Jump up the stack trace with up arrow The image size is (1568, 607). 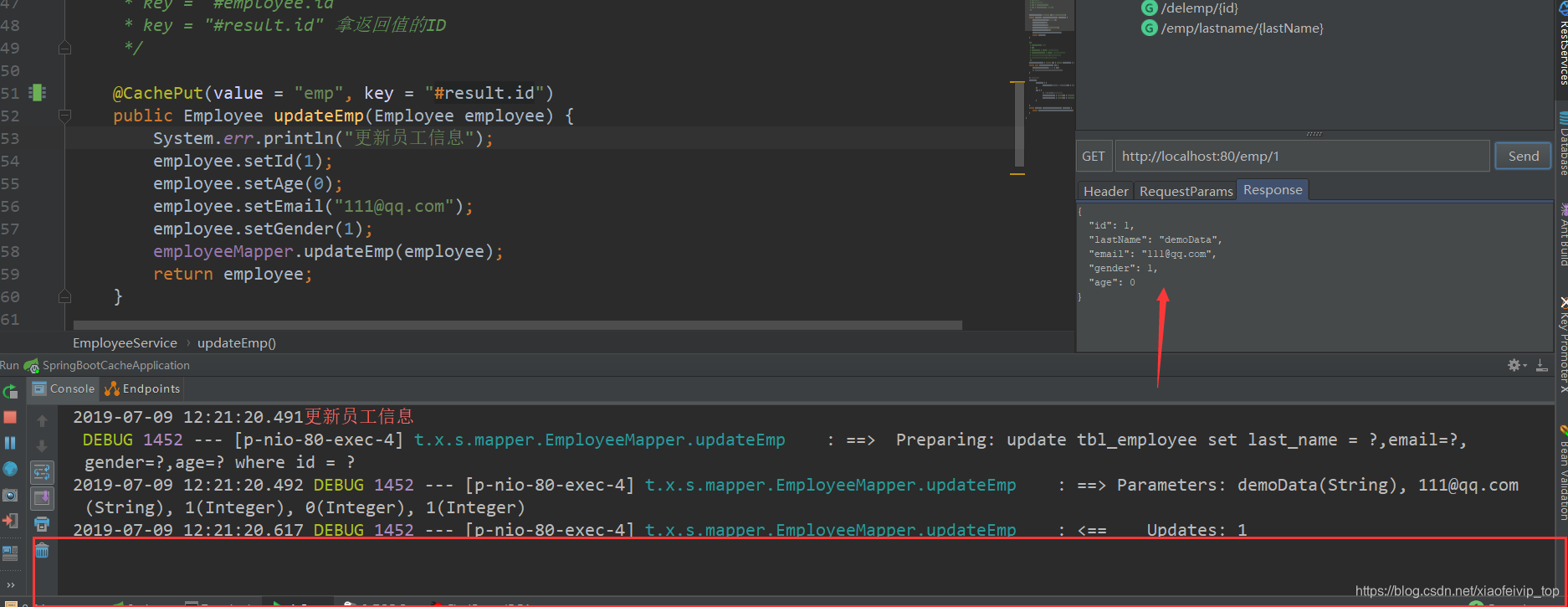coord(42,421)
